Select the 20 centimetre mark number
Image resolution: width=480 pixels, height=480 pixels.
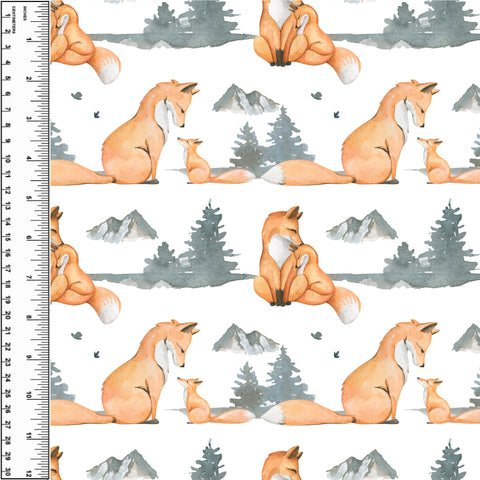pos(7,315)
